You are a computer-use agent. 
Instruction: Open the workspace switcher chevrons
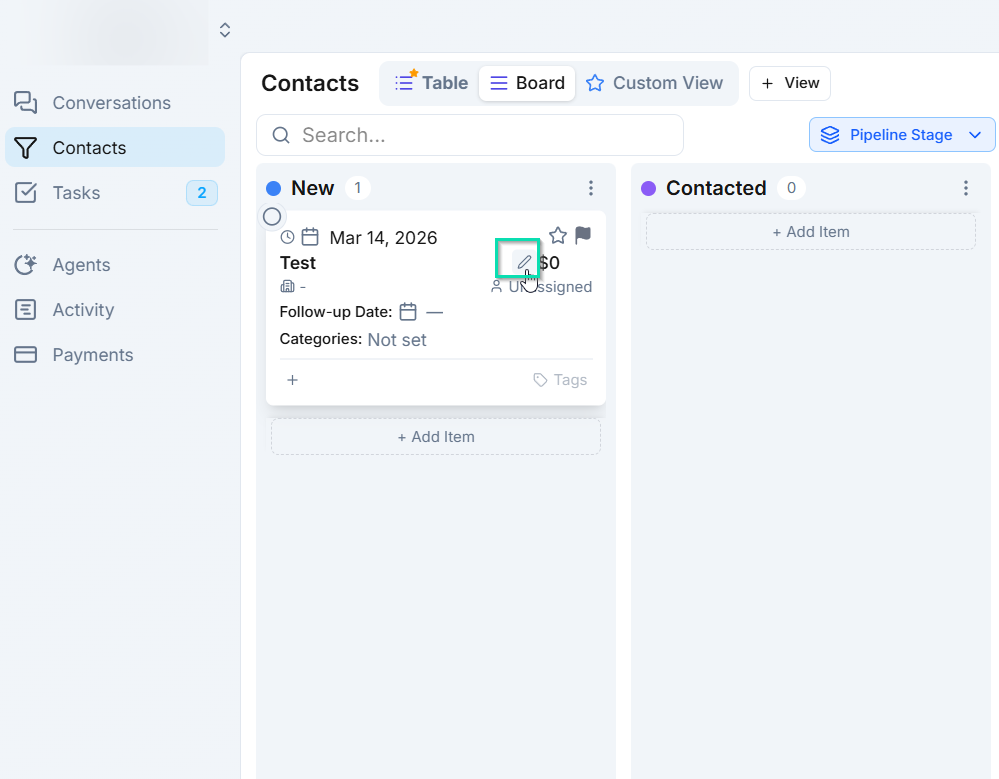click(x=224, y=30)
